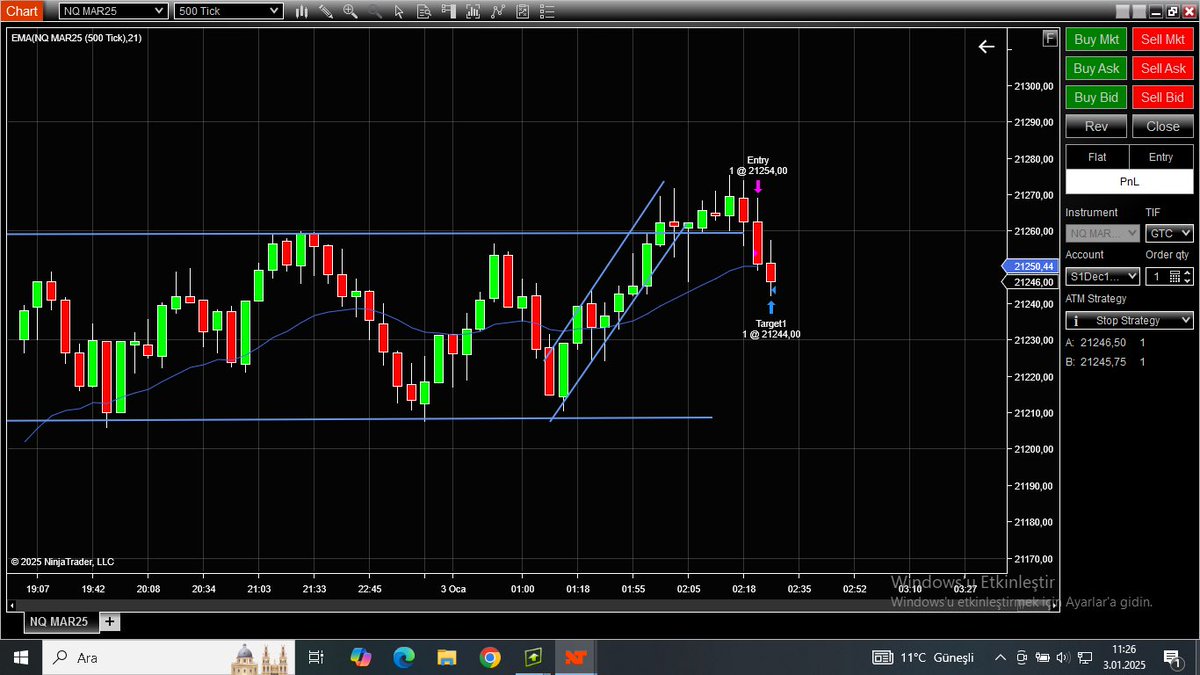Click the 21250,44 current price marker
The height and width of the screenshot is (675, 1200).
point(1032,267)
